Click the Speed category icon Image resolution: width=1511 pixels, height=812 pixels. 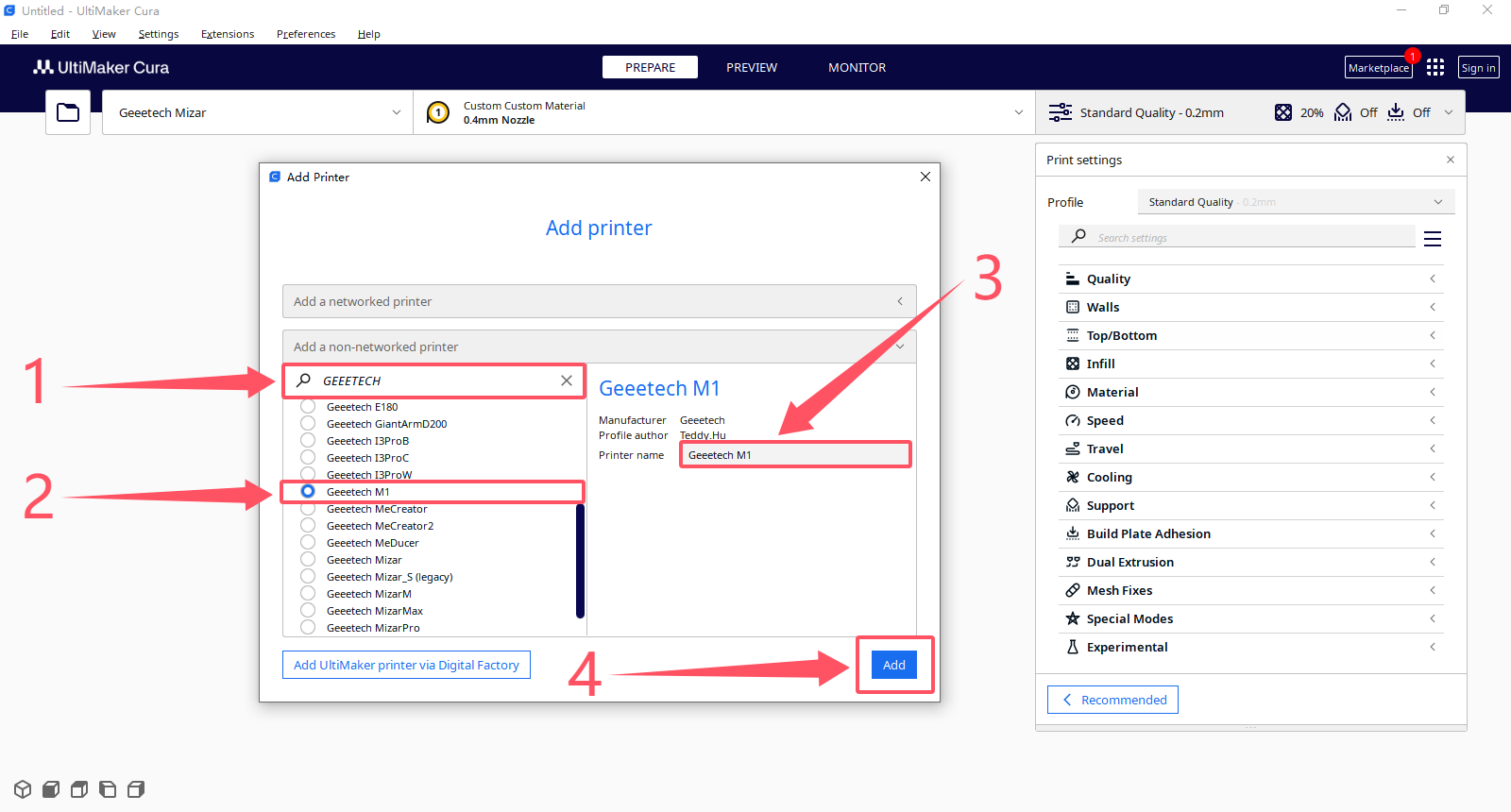point(1073,420)
